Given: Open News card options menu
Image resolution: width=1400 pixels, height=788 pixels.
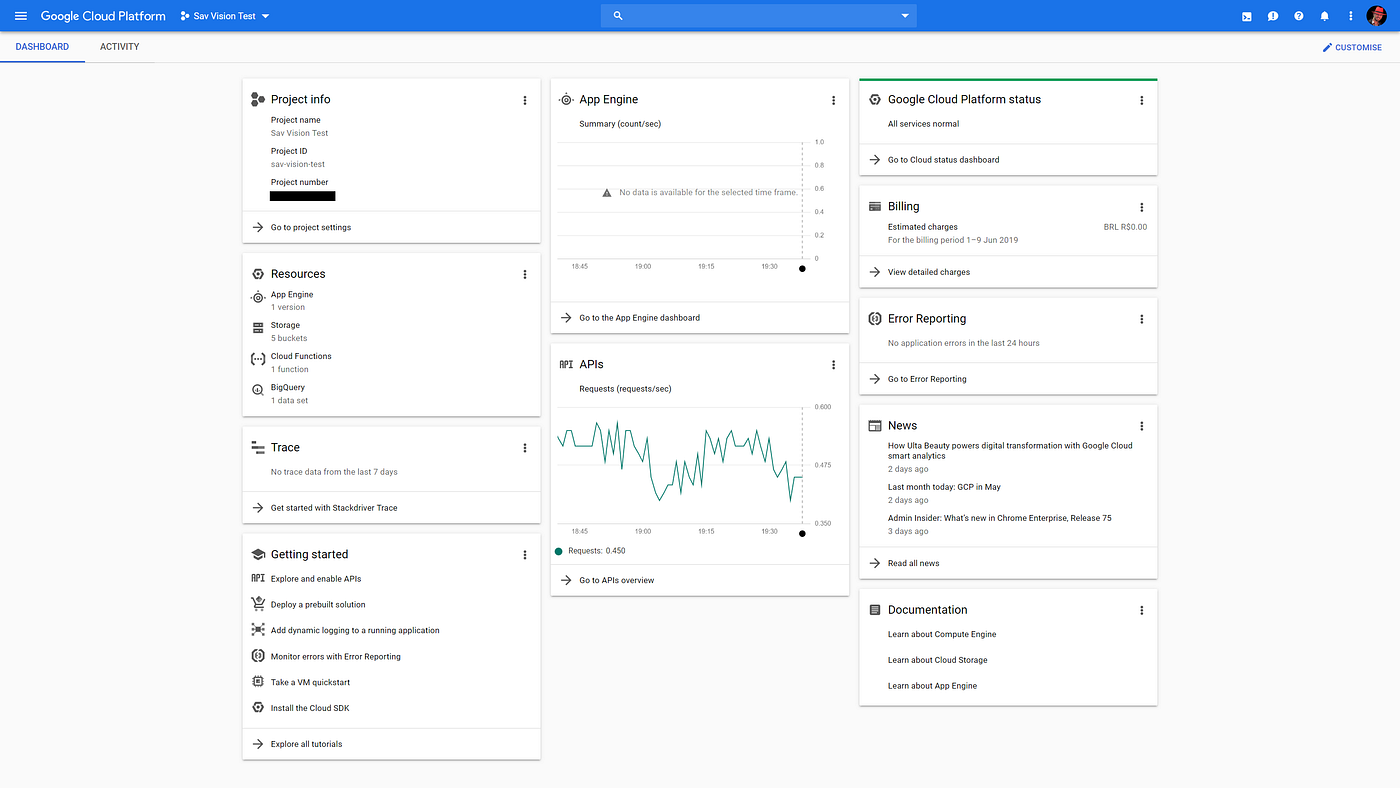Looking at the screenshot, I should 1142,426.
